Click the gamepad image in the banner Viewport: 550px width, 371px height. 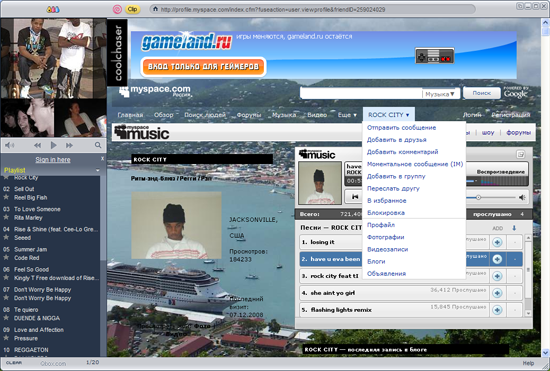435,56
